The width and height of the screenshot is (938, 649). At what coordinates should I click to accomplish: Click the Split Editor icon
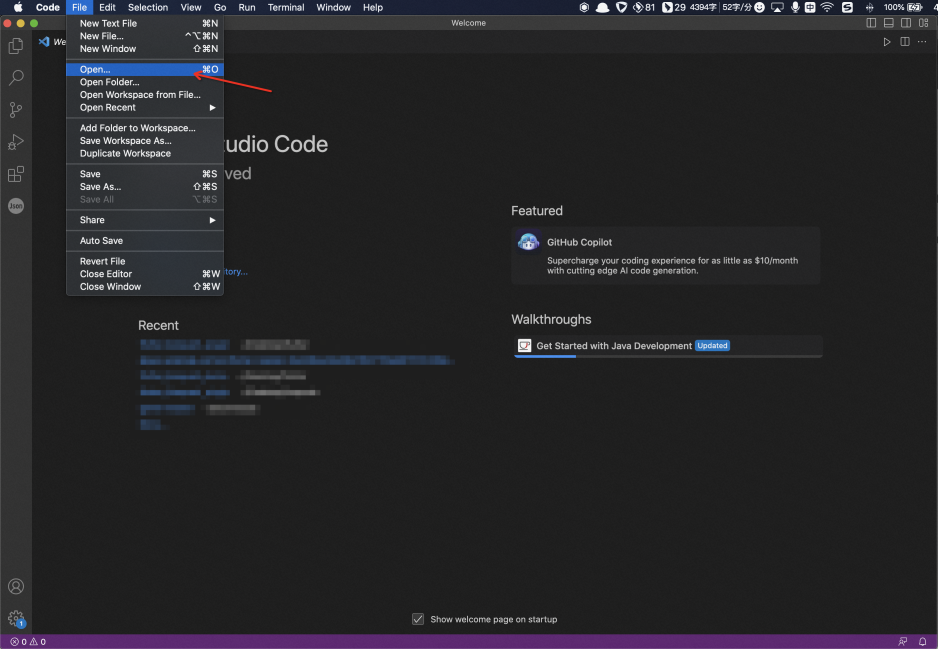click(904, 42)
